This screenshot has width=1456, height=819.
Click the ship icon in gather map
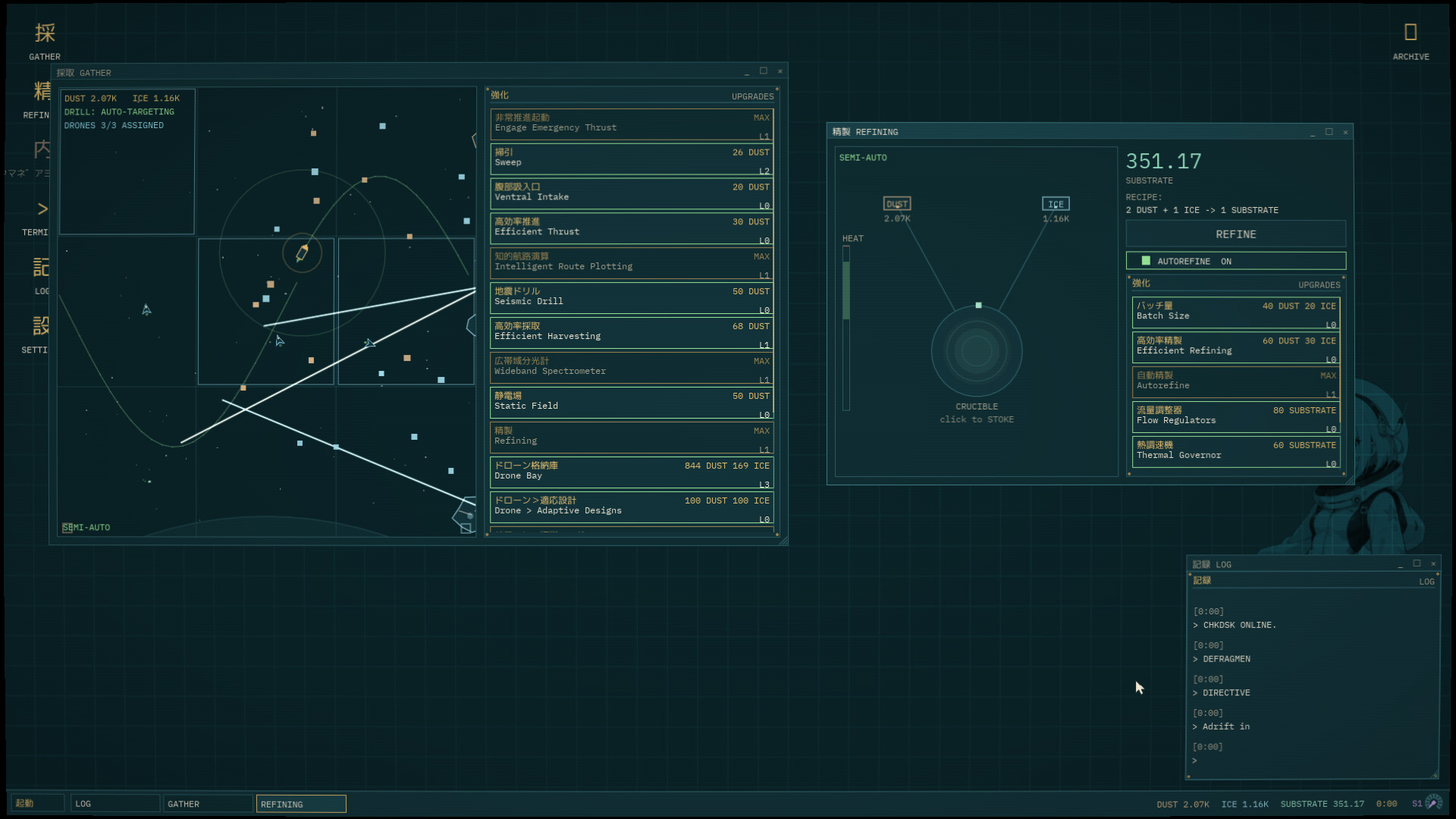(302, 253)
